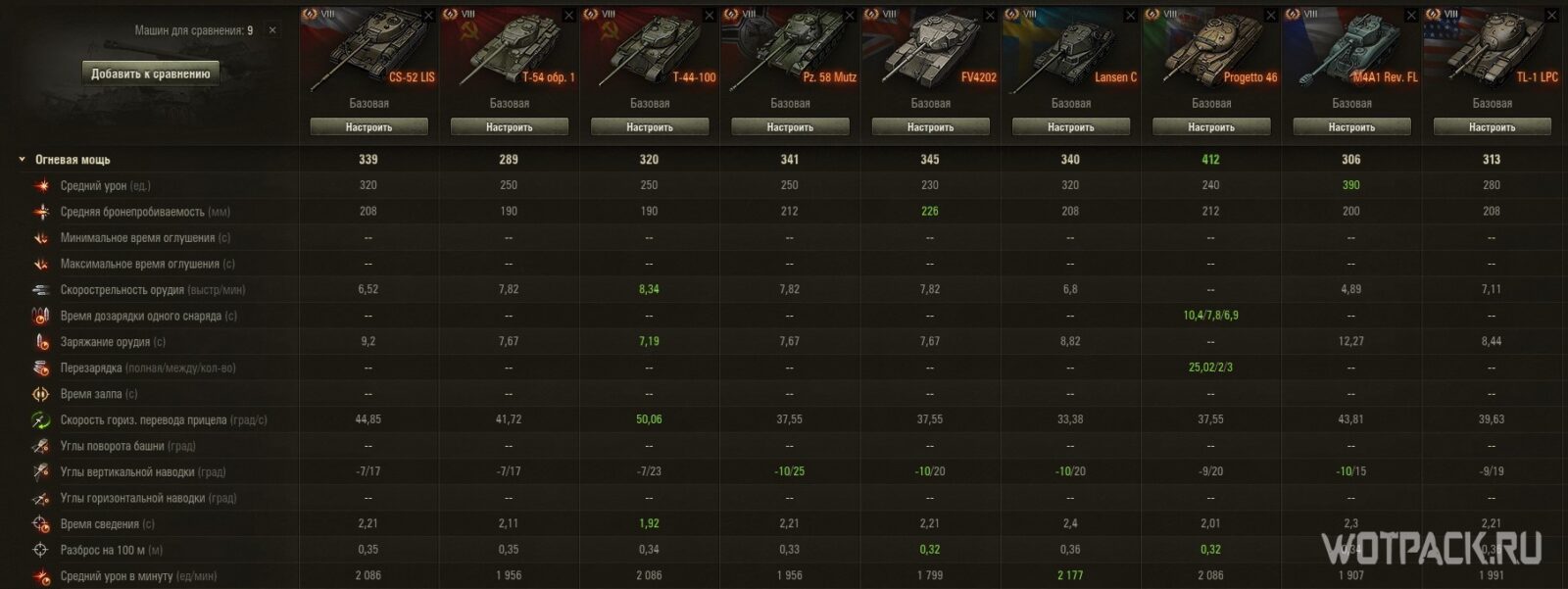Image resolution: width=1568 pixels, height=589 pixels.
Task: Click the dispersion at 100 m icon
Action: coord(41,550)
